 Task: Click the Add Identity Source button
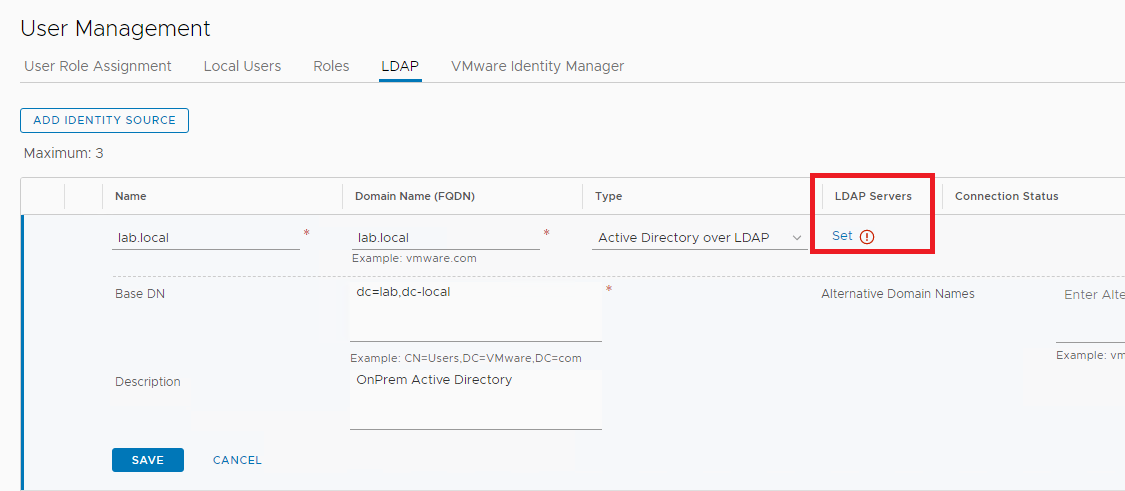click(x=104, y=120)
